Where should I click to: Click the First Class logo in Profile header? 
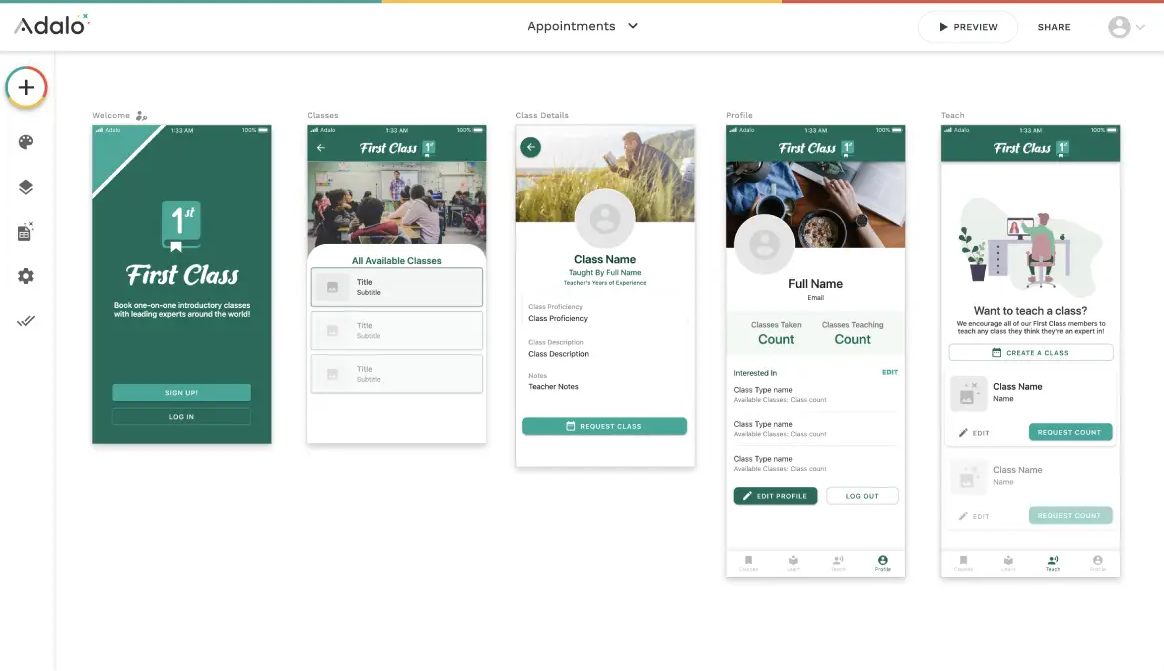816,148
